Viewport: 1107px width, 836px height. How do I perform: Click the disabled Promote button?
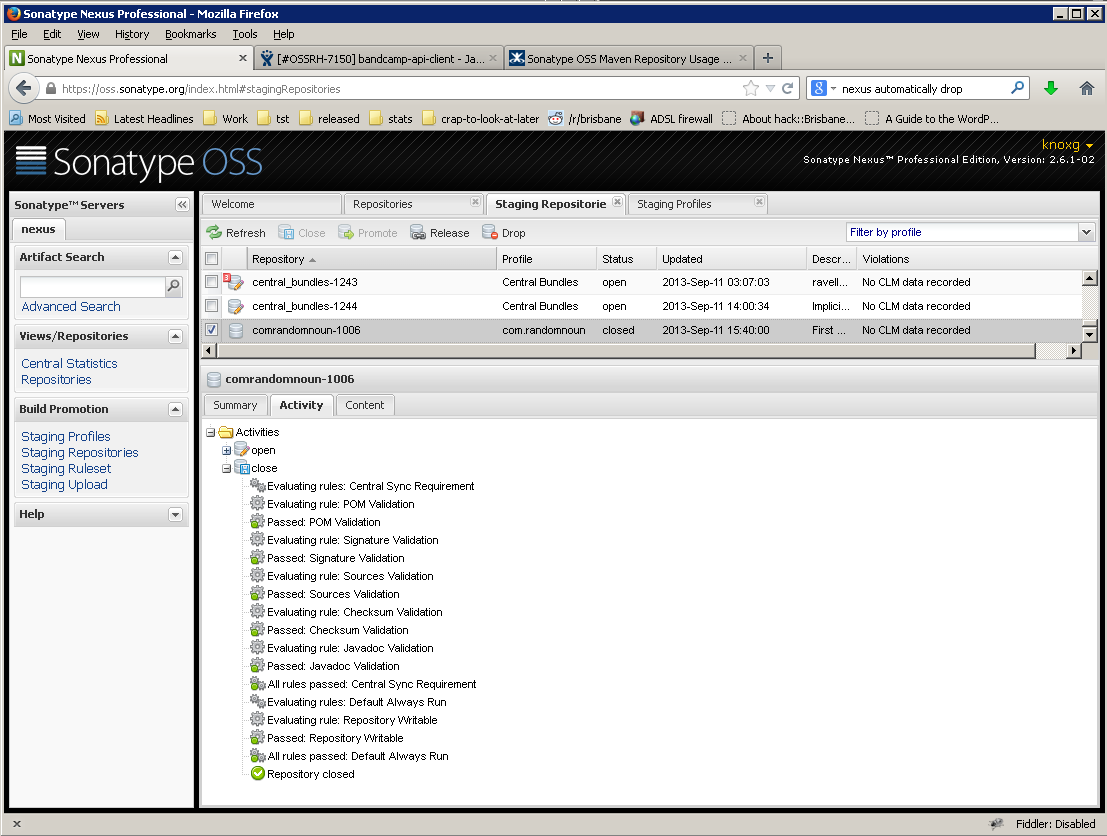point(368,232)
